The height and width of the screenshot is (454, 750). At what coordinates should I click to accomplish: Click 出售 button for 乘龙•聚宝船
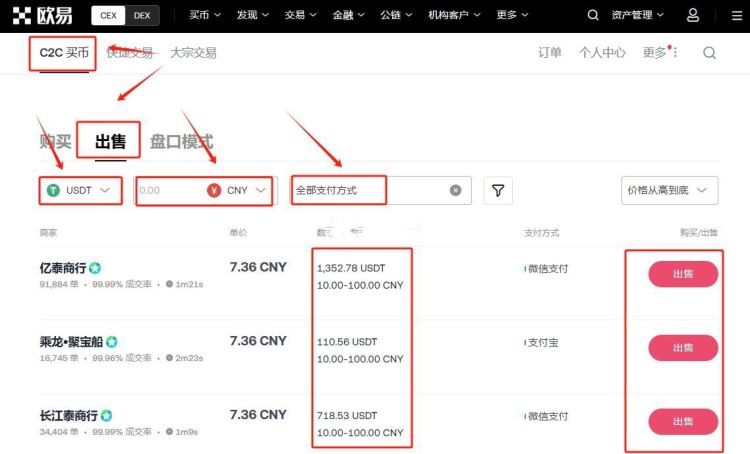pos(683,348)
